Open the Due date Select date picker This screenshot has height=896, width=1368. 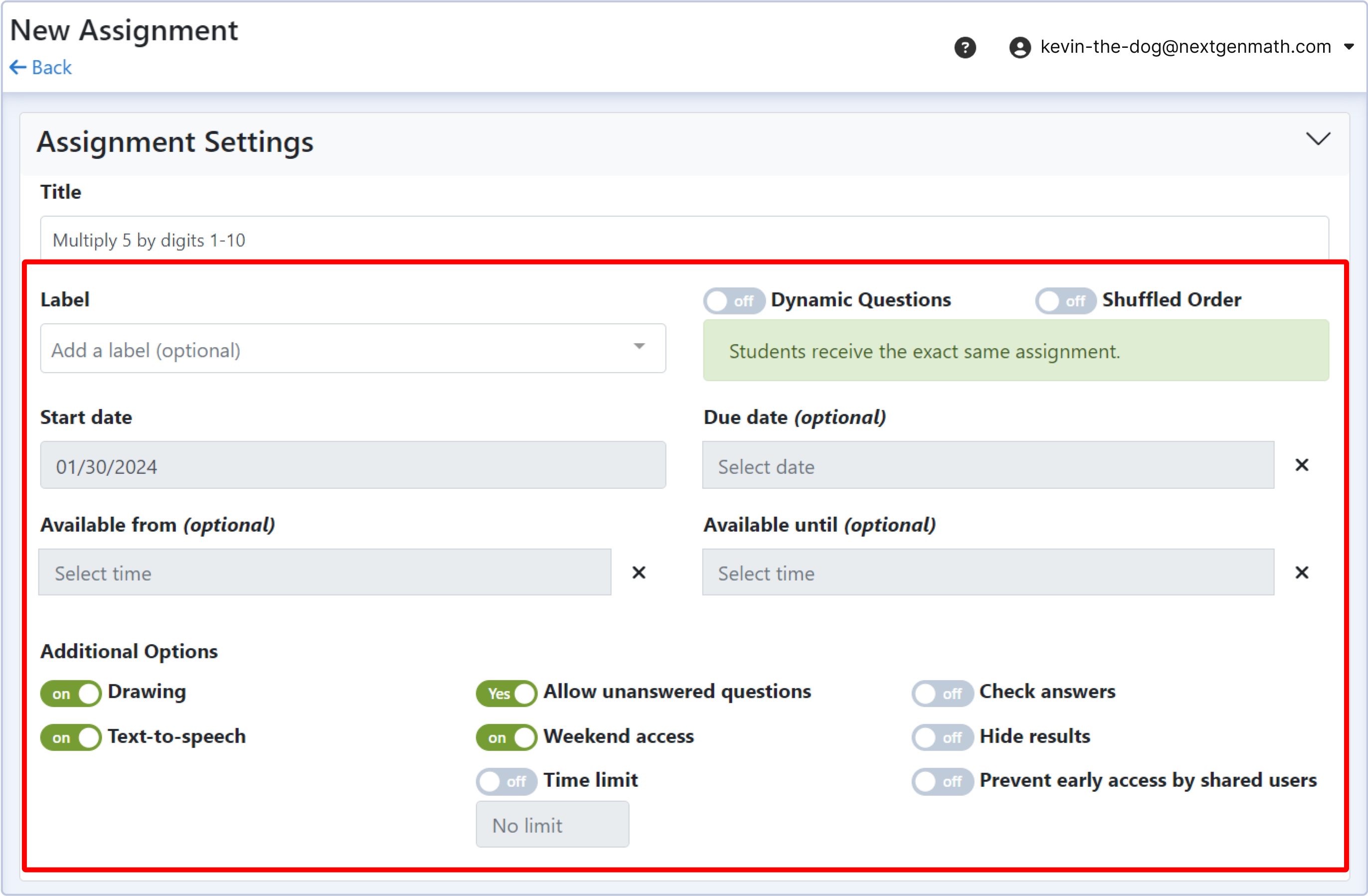tap(988, 465)
